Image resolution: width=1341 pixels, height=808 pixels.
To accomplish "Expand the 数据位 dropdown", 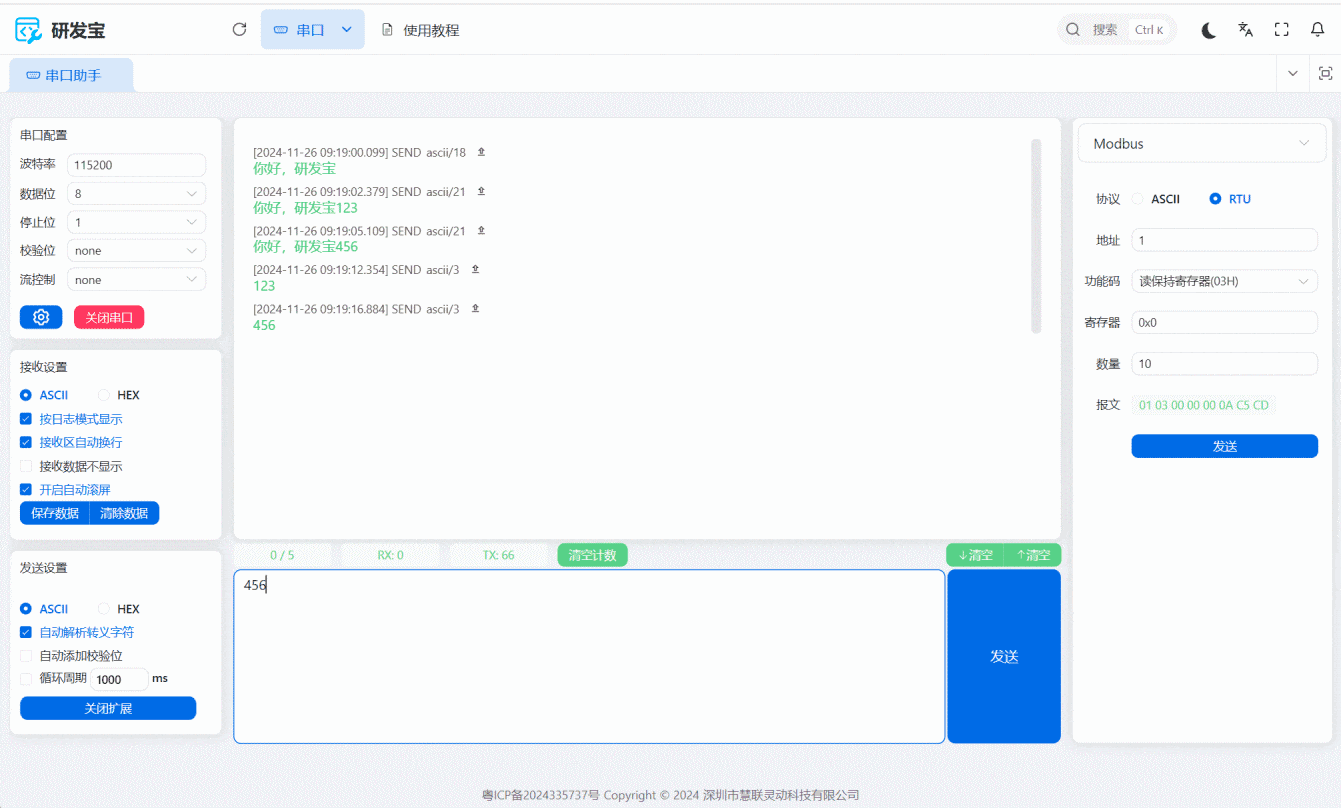I will 136,194.
